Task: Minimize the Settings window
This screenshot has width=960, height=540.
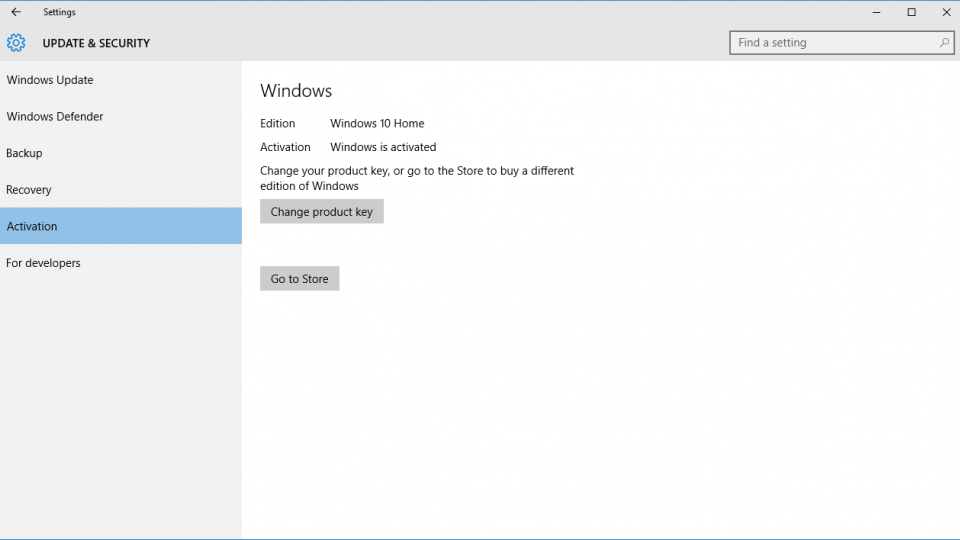Action: click(876, 12)
